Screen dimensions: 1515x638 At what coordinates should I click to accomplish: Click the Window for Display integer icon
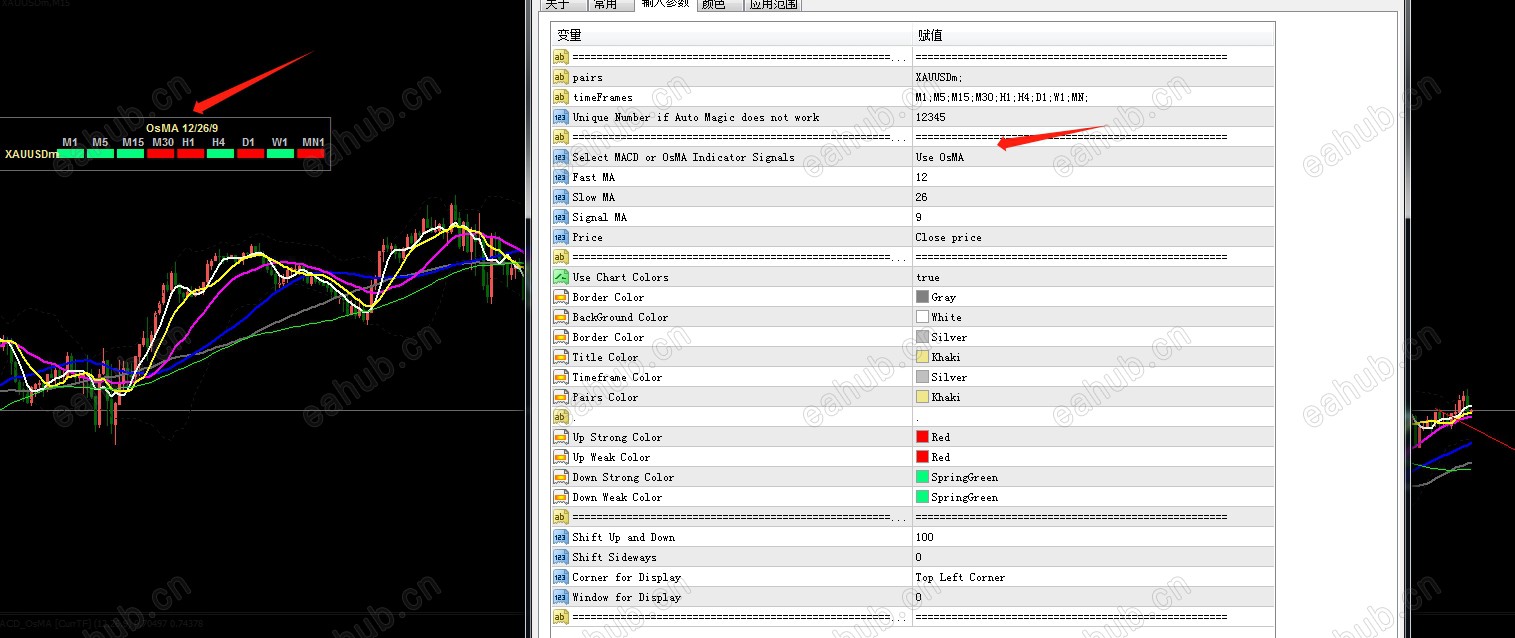(x=560, y=597)
